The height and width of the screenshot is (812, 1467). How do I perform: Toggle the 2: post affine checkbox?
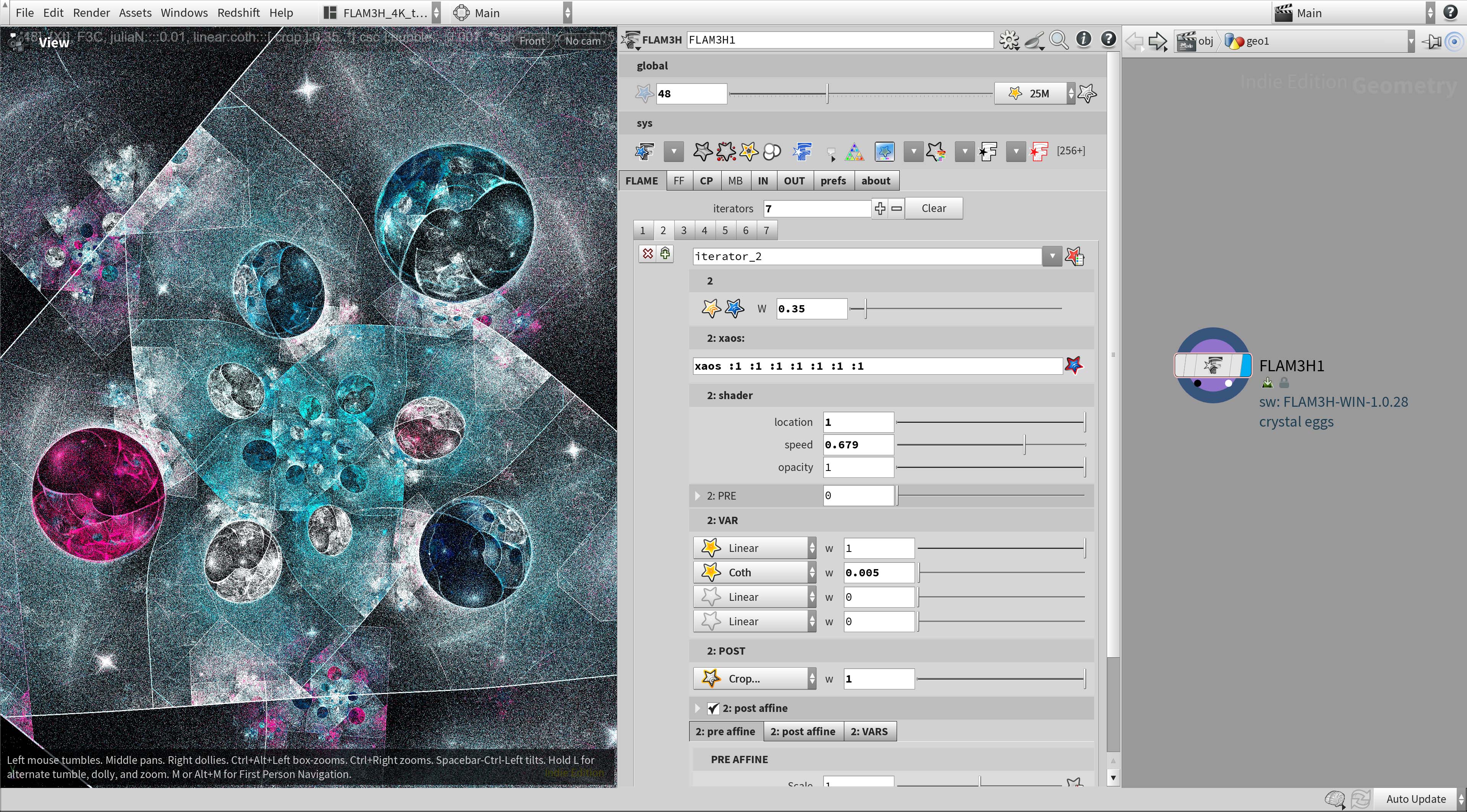713,708
